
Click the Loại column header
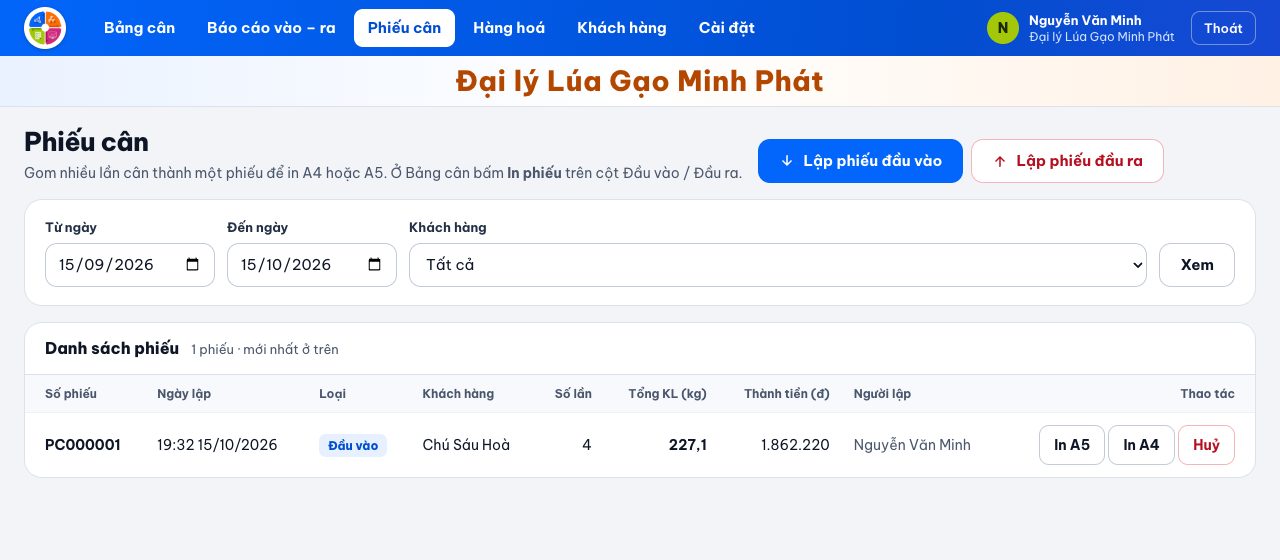(332, 394)
